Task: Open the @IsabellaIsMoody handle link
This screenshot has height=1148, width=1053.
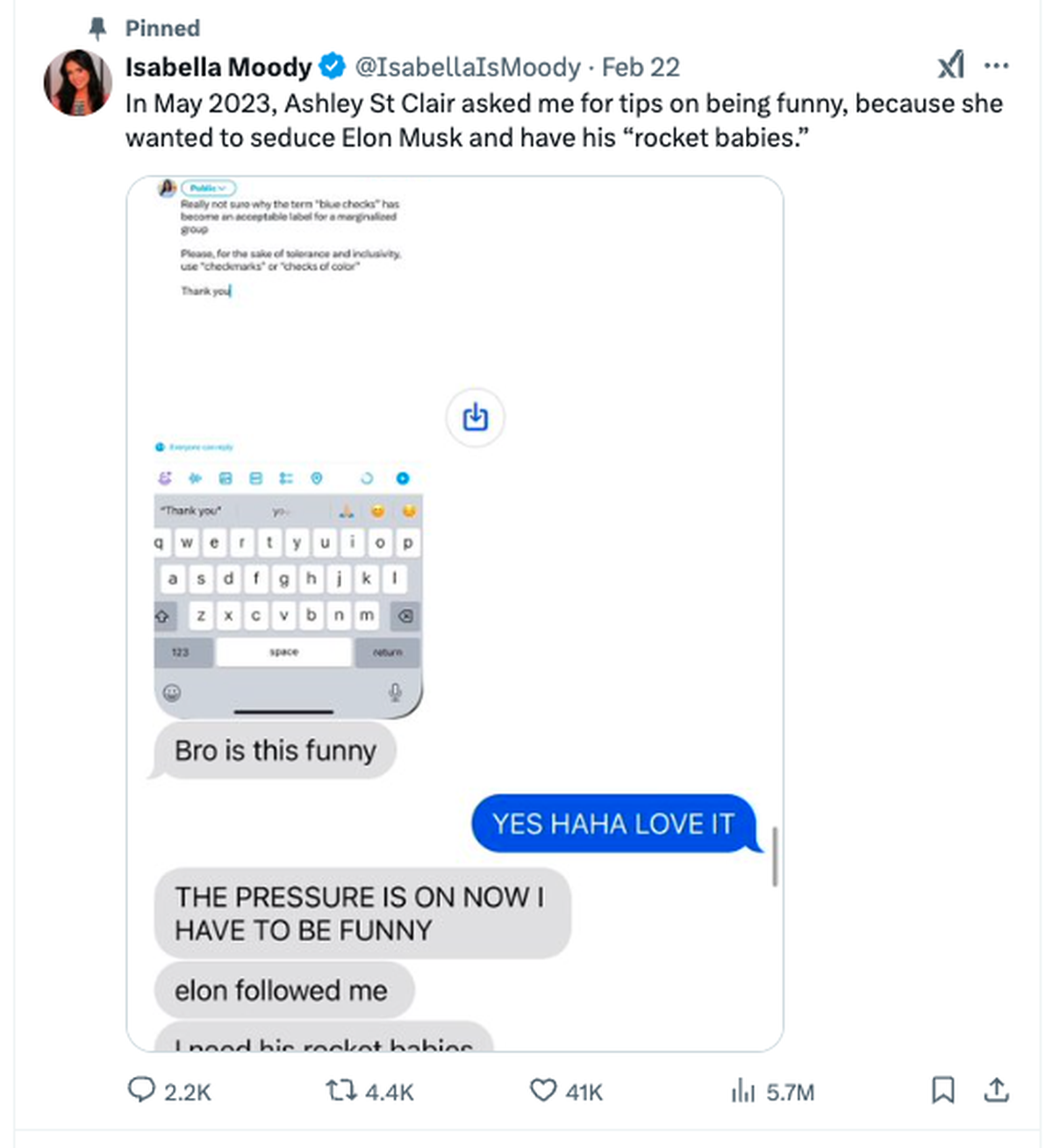Action: [467, 67]
